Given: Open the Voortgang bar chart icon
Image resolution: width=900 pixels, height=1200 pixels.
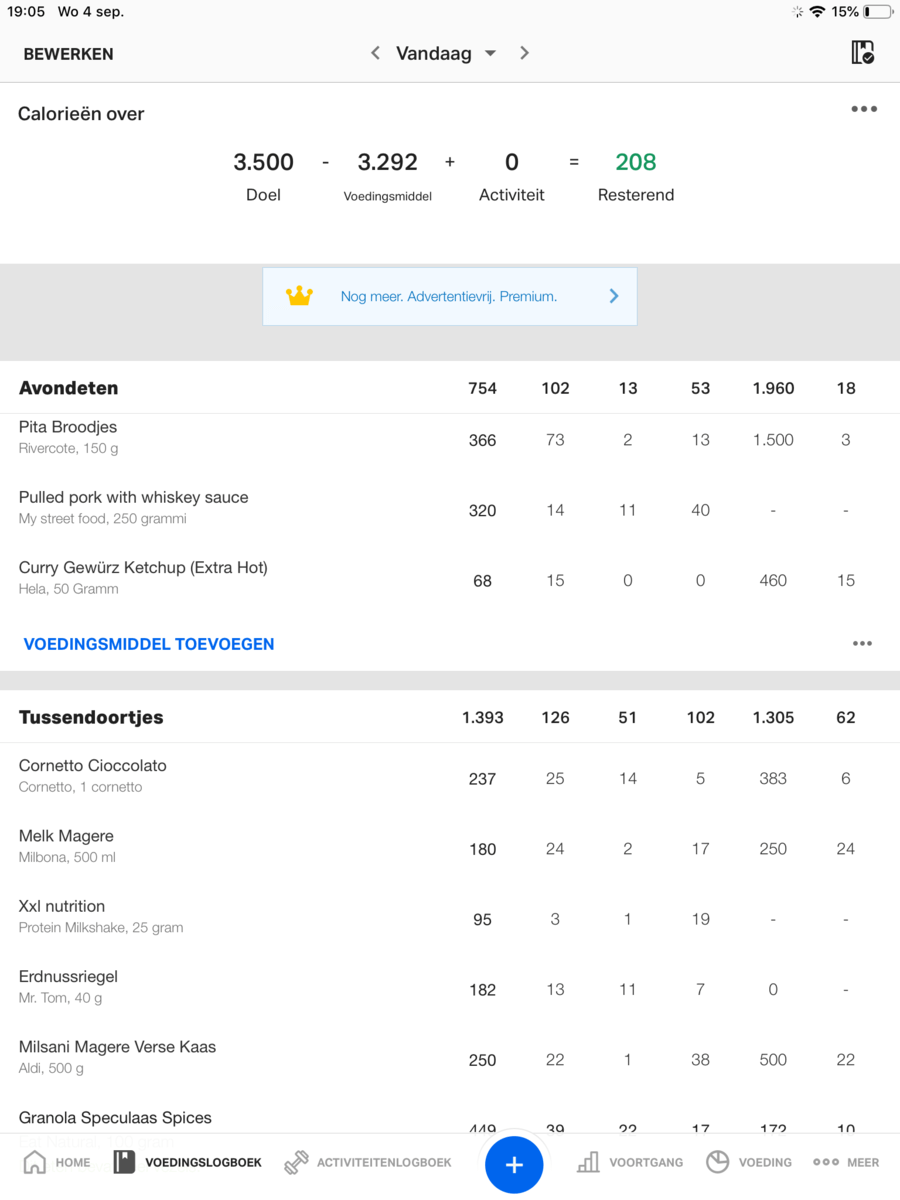Looking at the screenshot, I should pyautogui.click(x=588, y=1162).
